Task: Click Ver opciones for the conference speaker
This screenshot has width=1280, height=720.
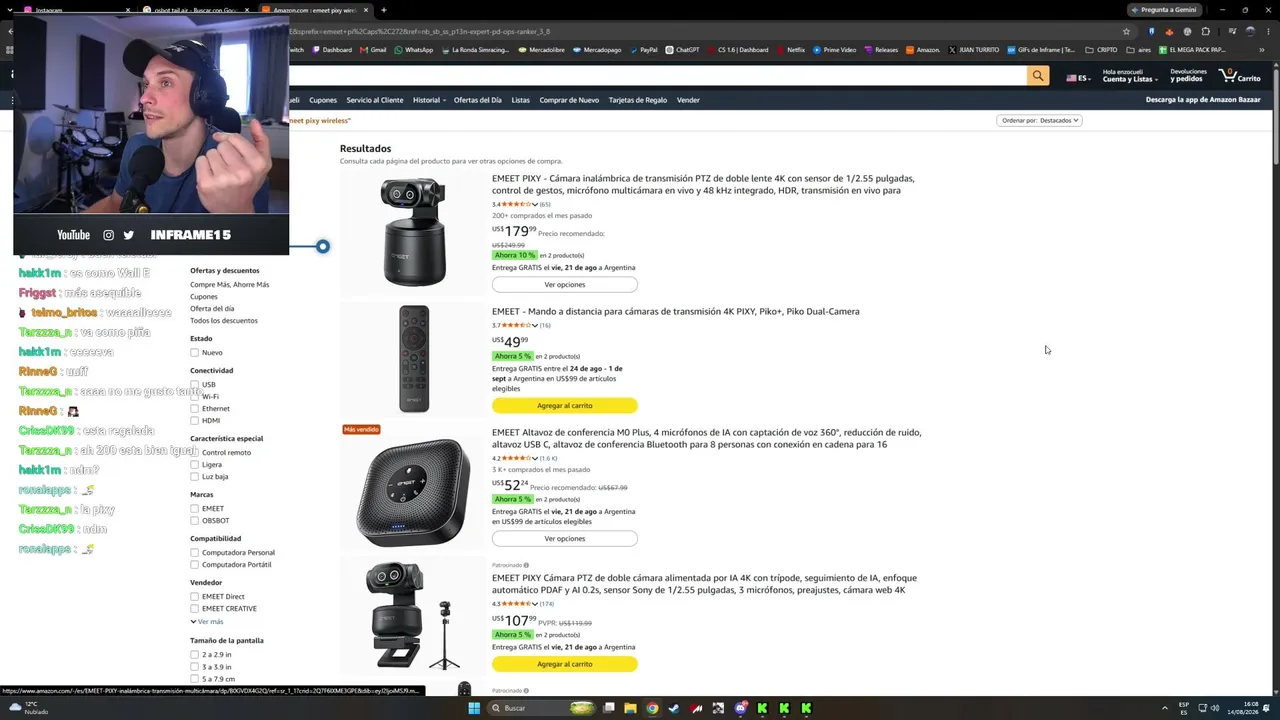Action: click(565, 539)
